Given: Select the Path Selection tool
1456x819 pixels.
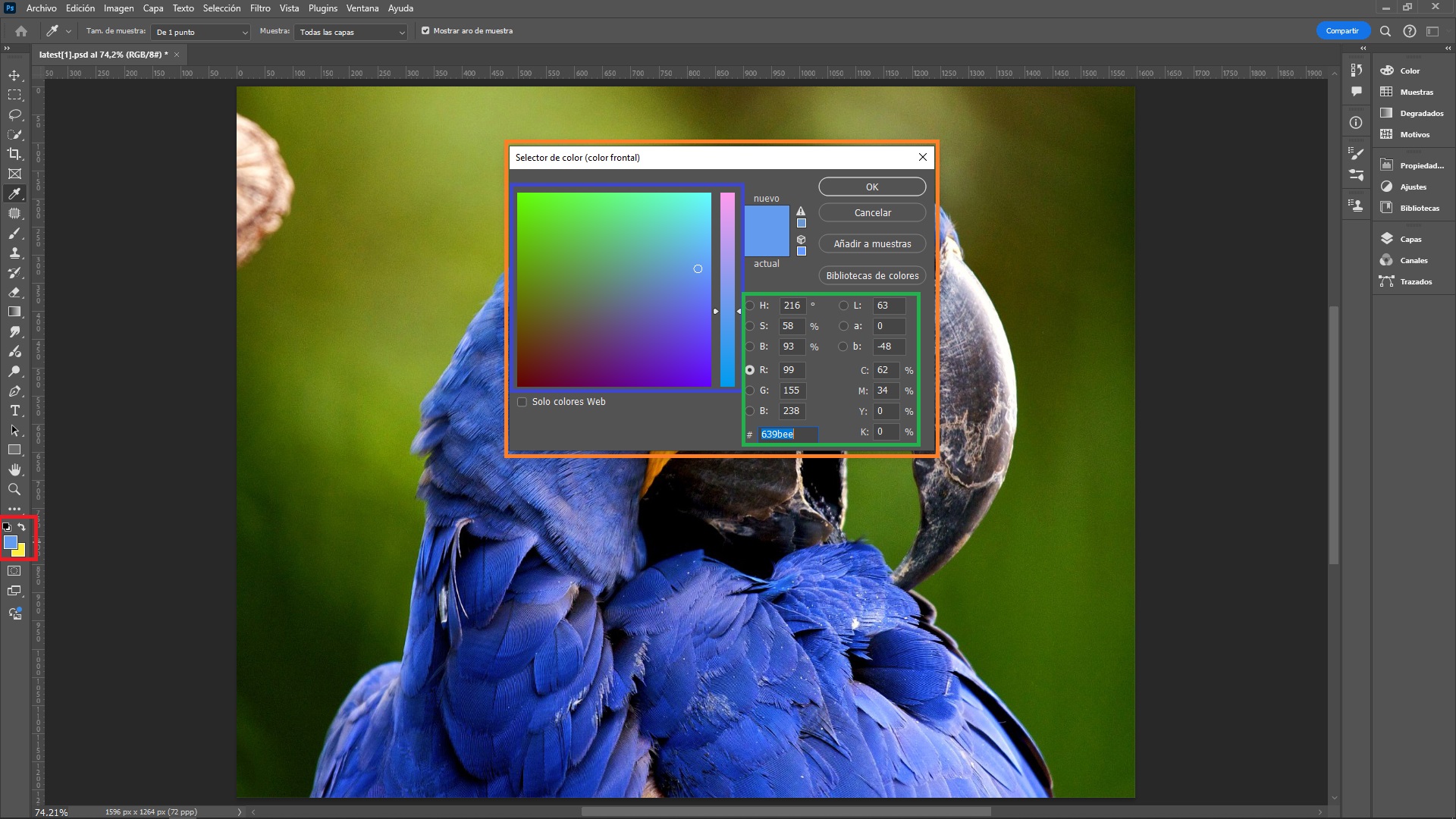Looking at the screenshot, I should pos(14,431).
